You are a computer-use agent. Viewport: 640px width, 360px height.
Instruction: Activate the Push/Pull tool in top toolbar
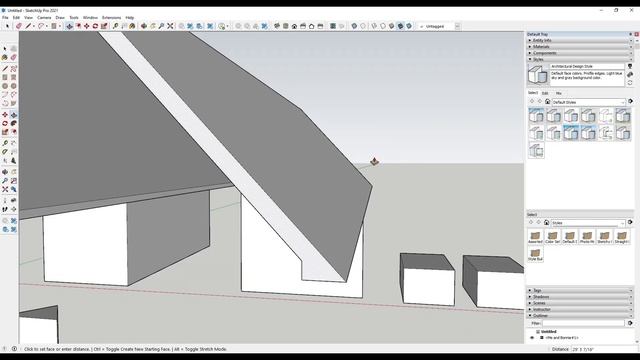coord(69,26)
